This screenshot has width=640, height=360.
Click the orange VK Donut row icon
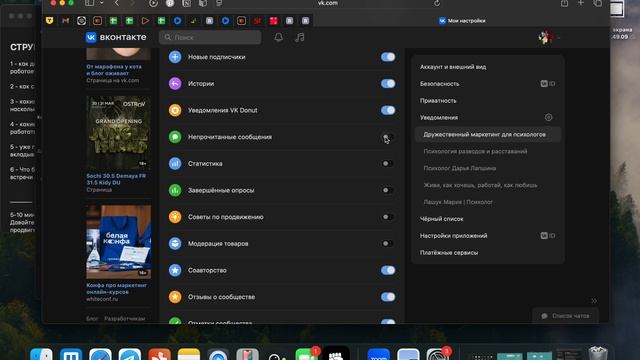[x=175, y=110]
